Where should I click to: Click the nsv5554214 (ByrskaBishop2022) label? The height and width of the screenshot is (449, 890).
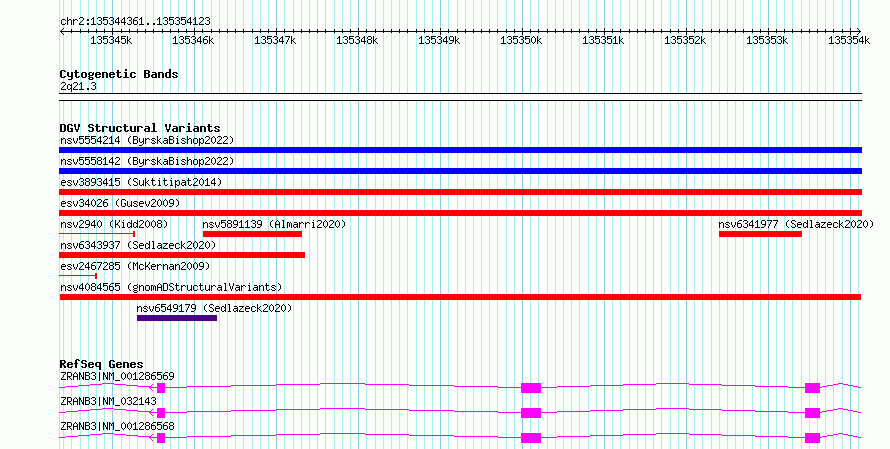(147, 140)
